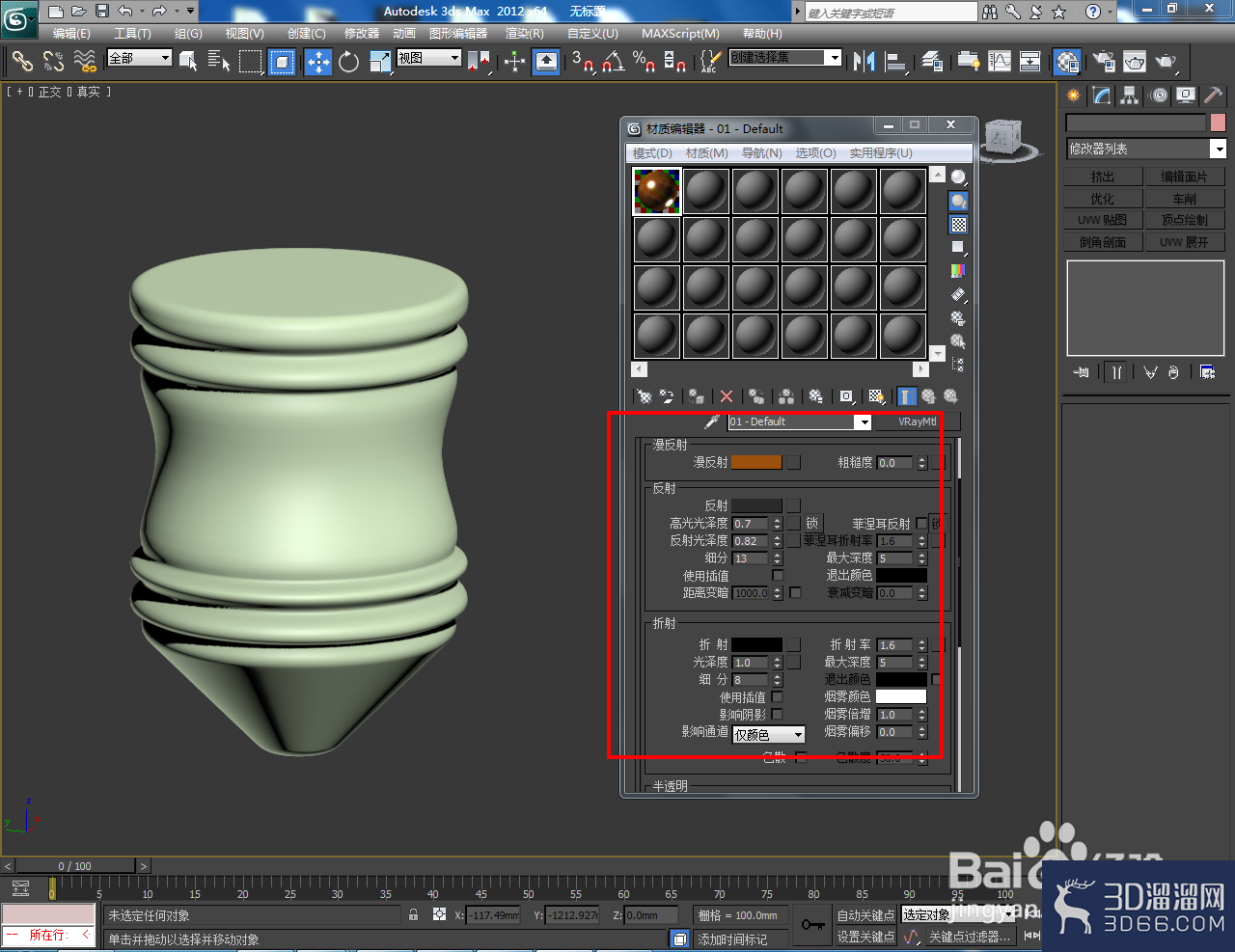Toggle Angle Snap button
This screenshot has height=952, width=1235.
[x=613, y=62]
